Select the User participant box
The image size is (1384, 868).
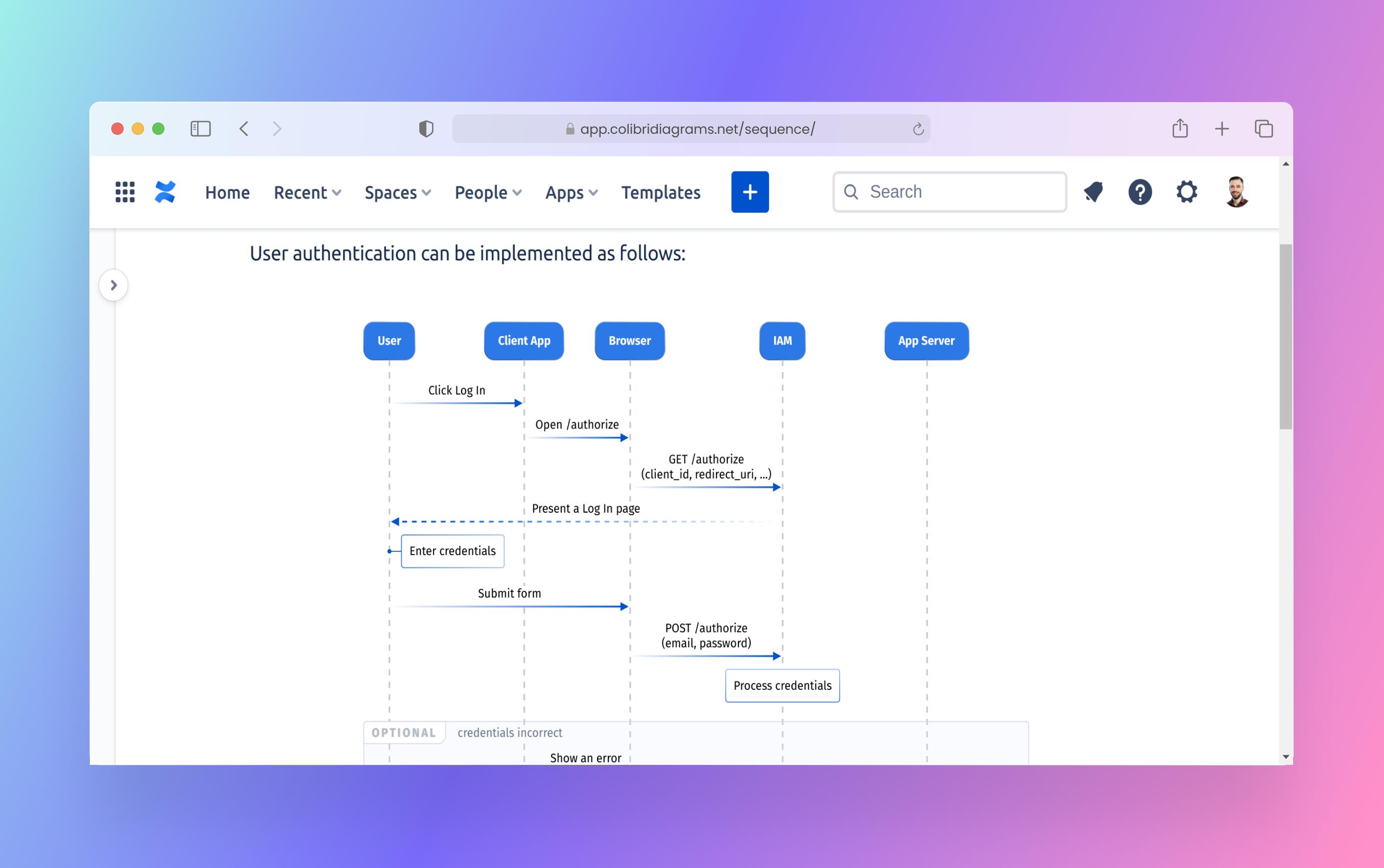click(389, 341)
